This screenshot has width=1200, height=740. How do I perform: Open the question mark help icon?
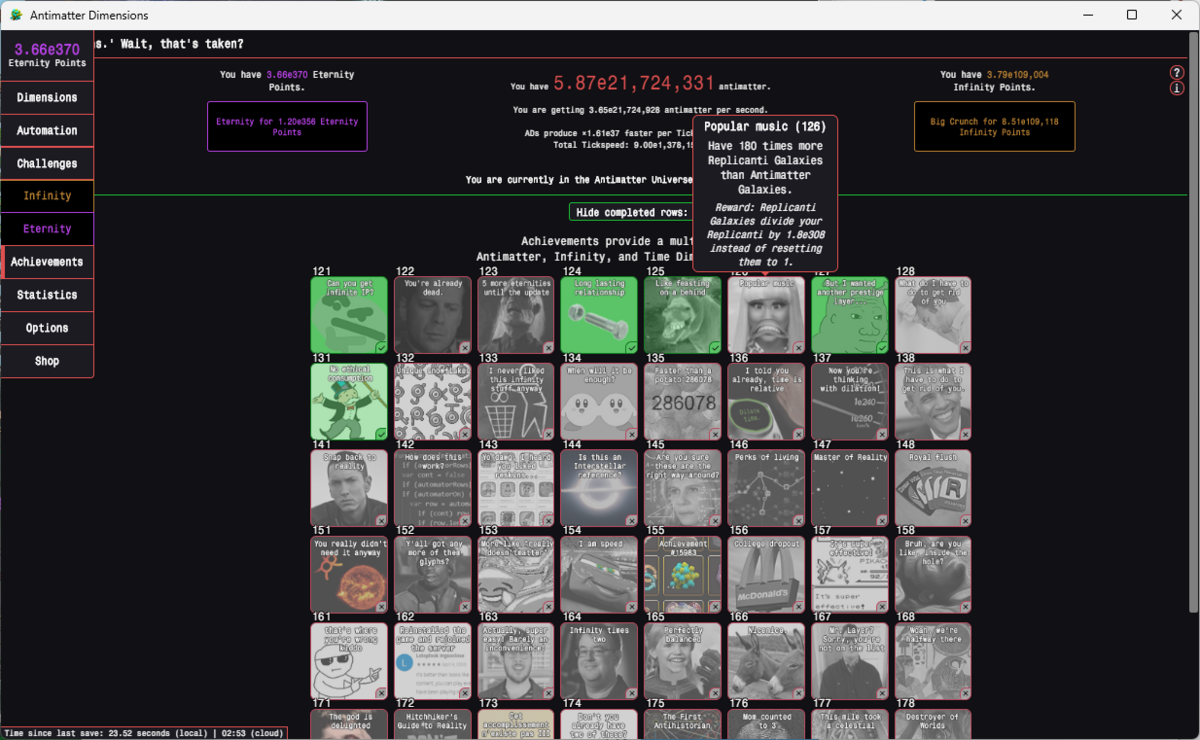pyautogui.click(x=1177, y=73)
